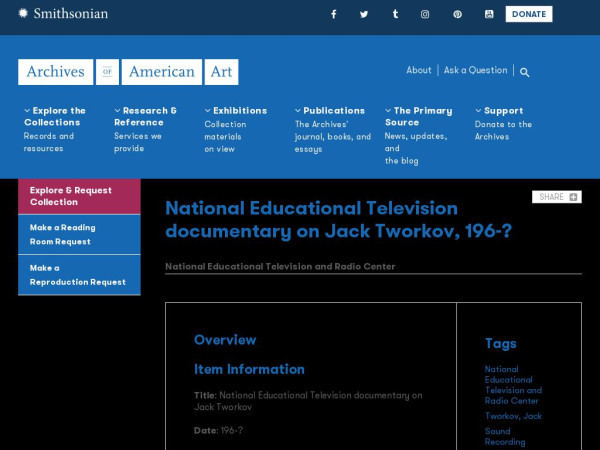
Task: Click 'Collection materials on view' text
Action: 225,137
